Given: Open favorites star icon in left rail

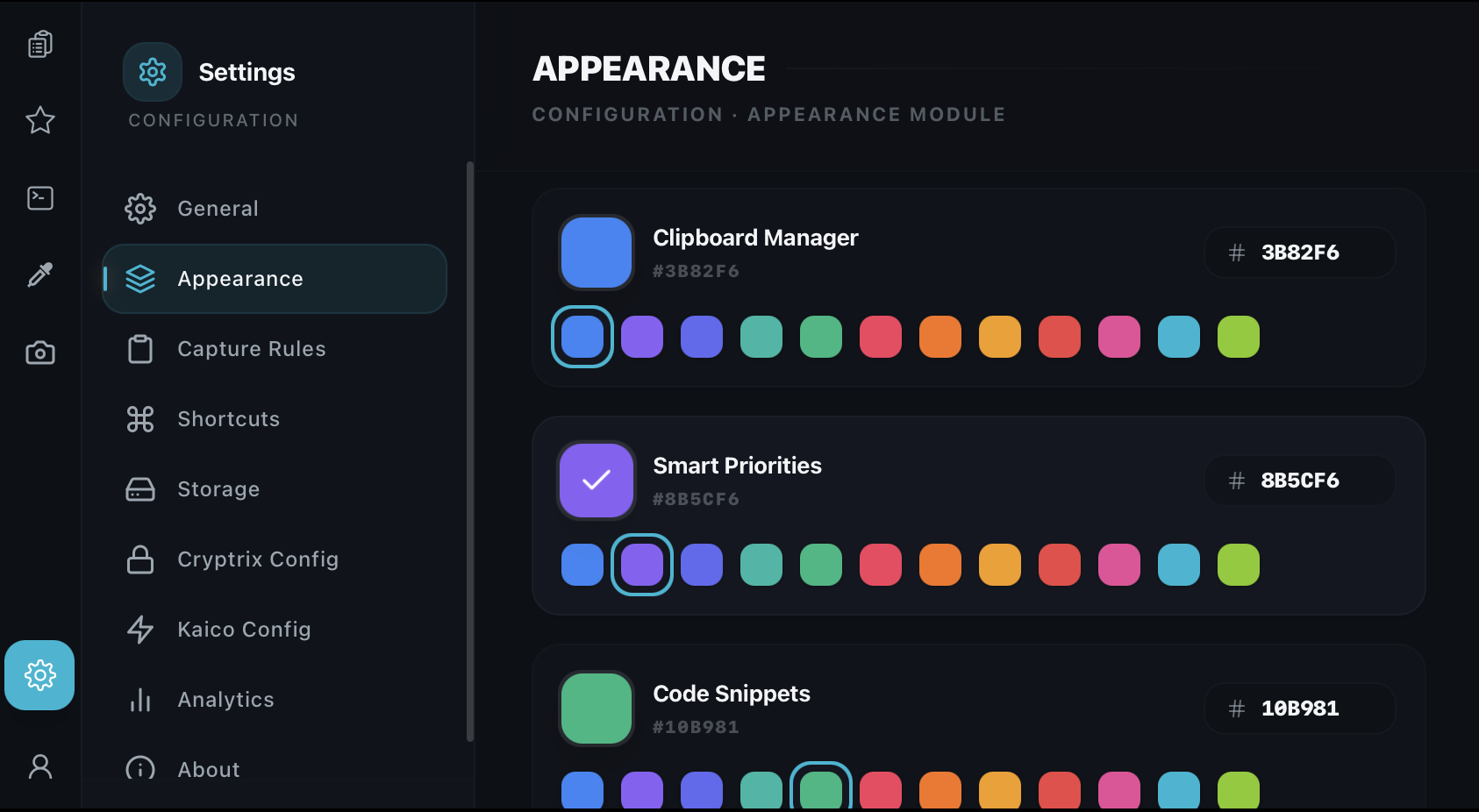Looking at the screenshot, I should point(40,120).
